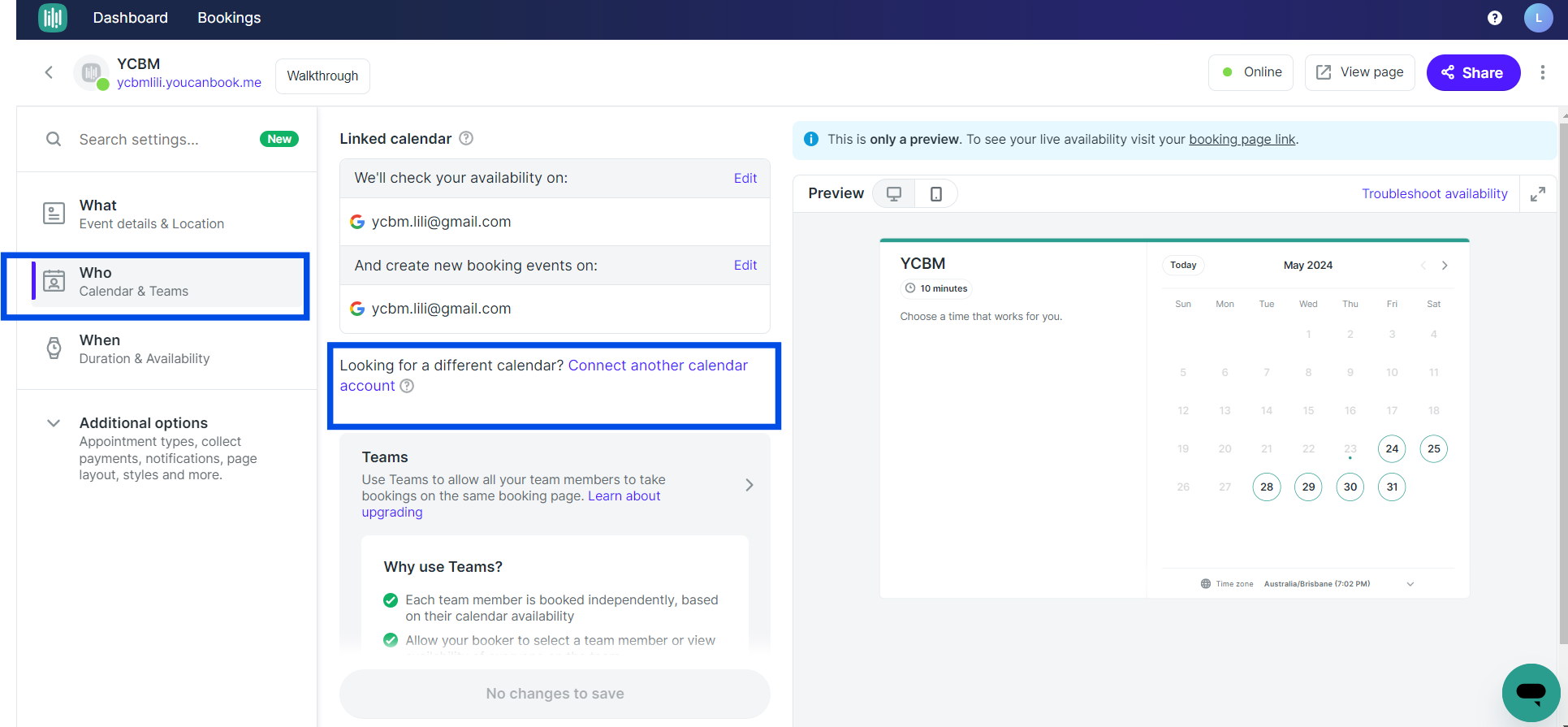Select May 28 in the calendar
This screenshot has width=1568, height=727.
tap(1267, 487)
